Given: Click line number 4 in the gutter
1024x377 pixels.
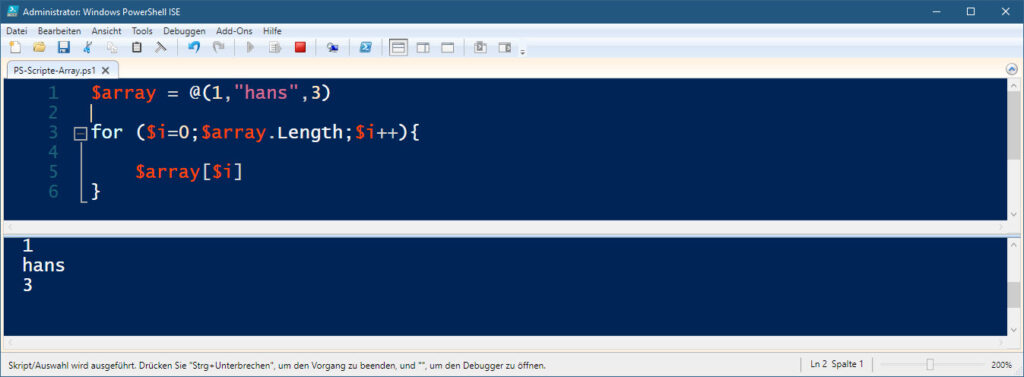Looking at the screenshot, I should (x=53, y=152).
